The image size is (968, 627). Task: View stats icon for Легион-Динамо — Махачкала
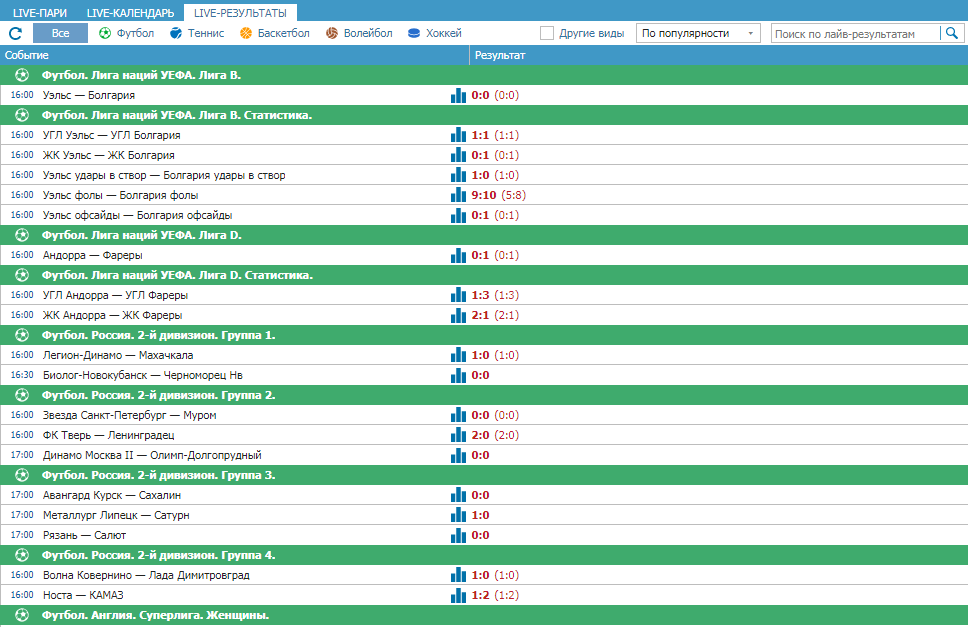[x=458, y=355]
